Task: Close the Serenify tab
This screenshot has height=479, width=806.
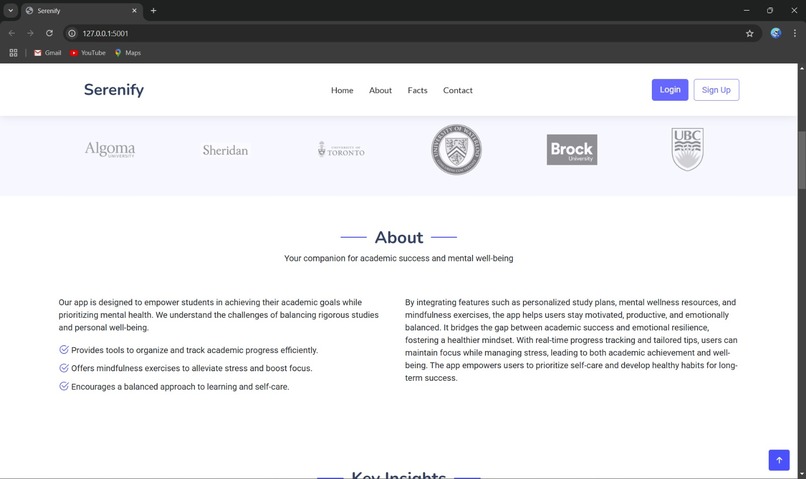Action: tap(135, 11)
